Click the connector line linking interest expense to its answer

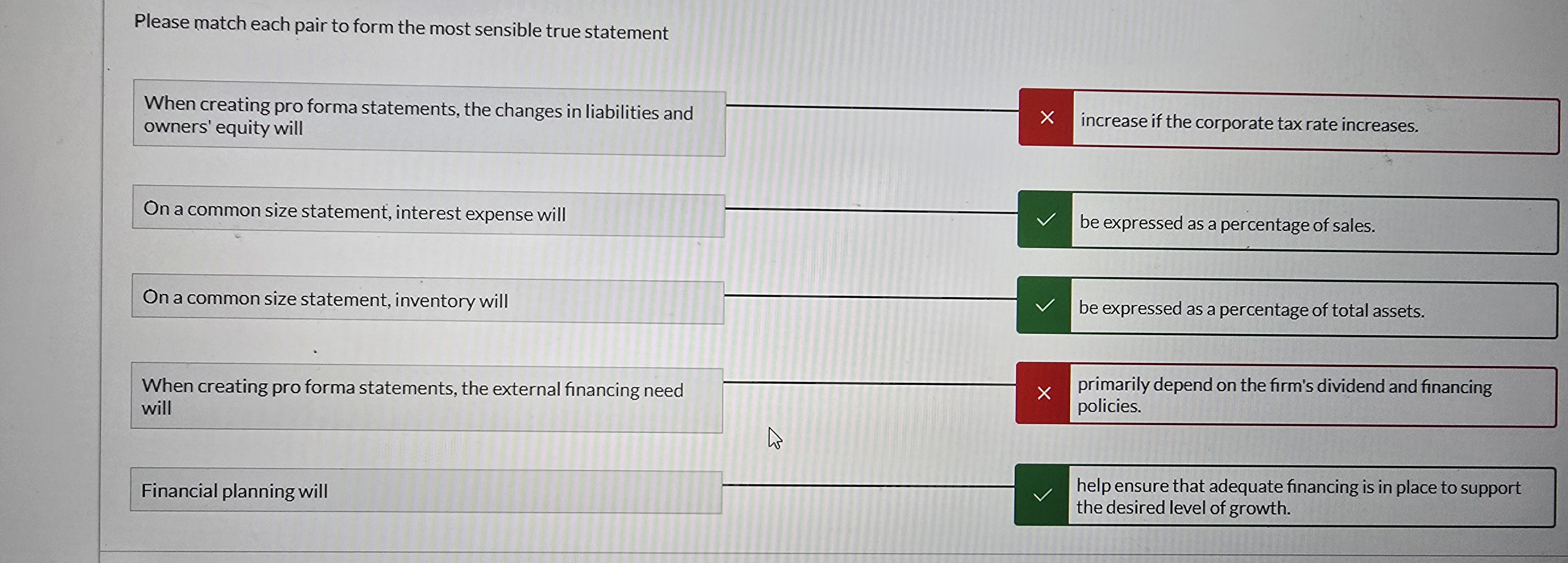point(870,210)
